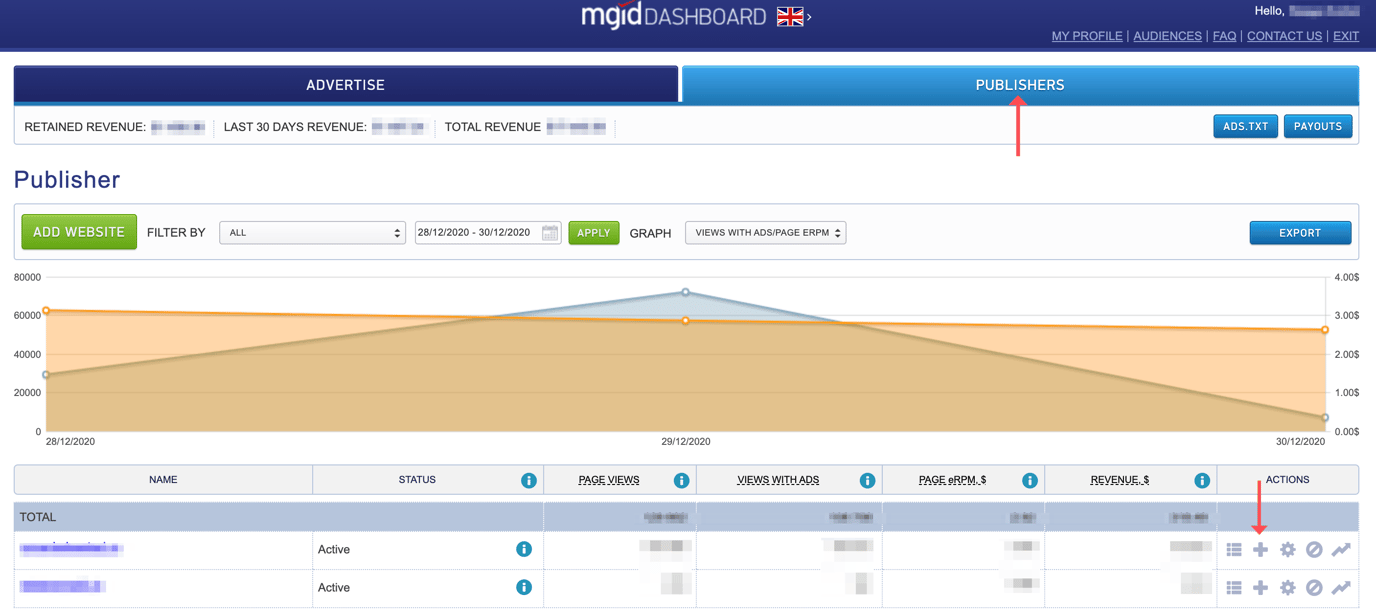
Task: Open the calendar icon in the date range field
Action: tap(550, 233)
